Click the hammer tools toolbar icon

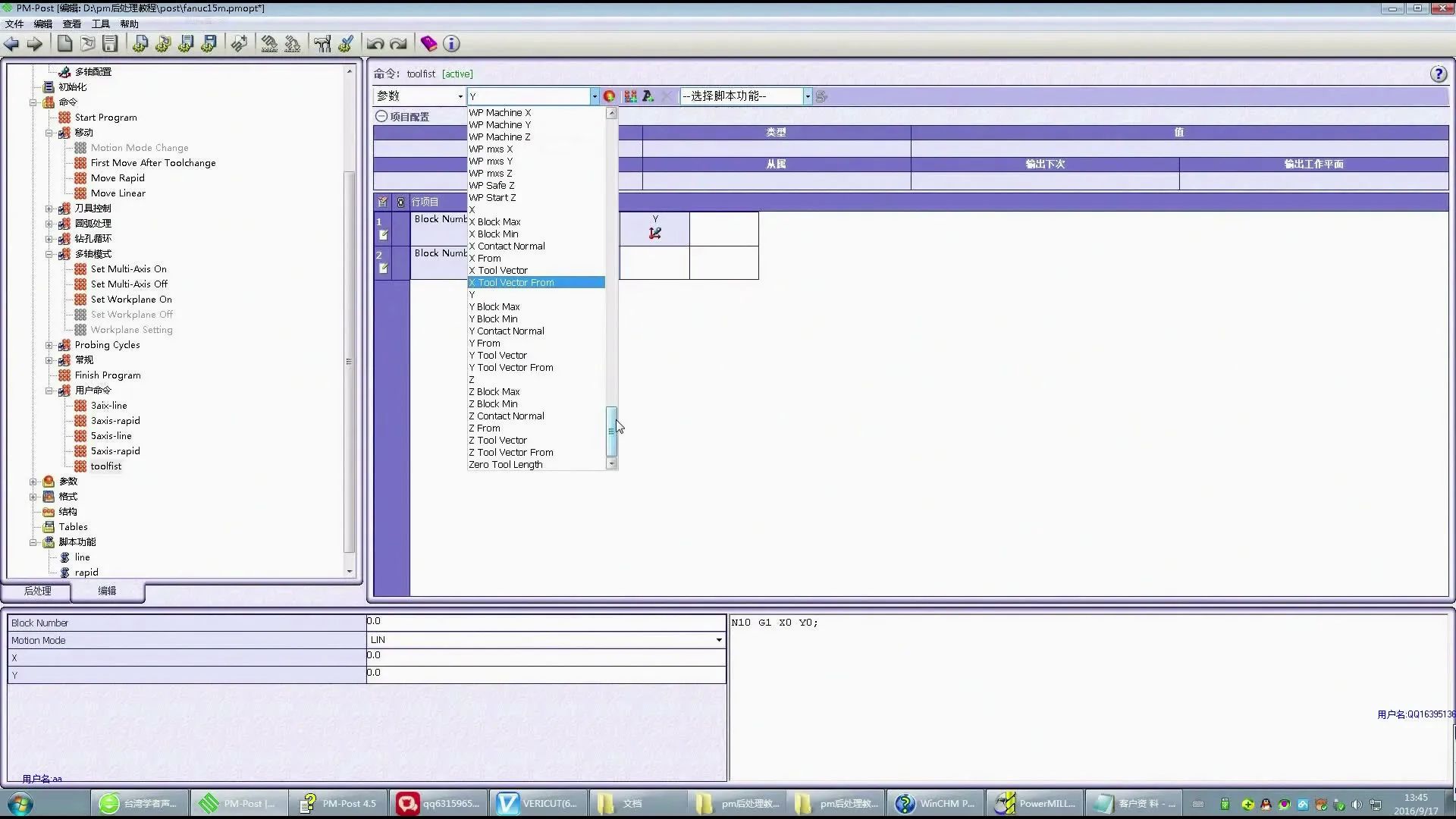click(x=322, y=44)
